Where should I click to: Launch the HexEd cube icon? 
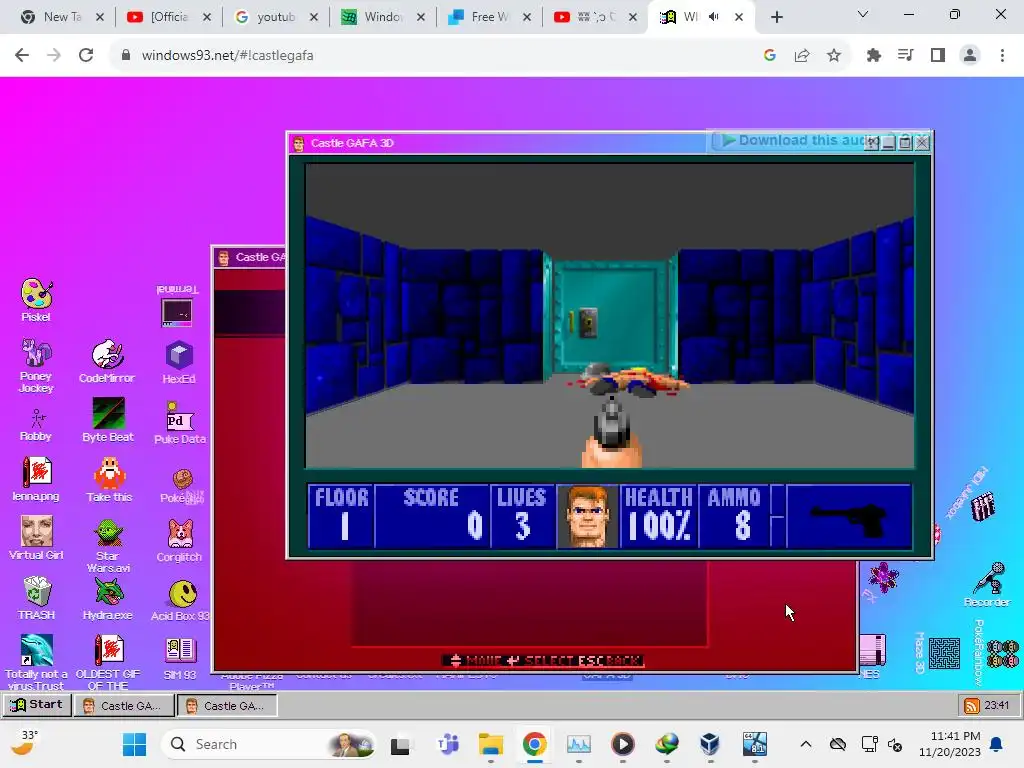[x=179, y=362]
